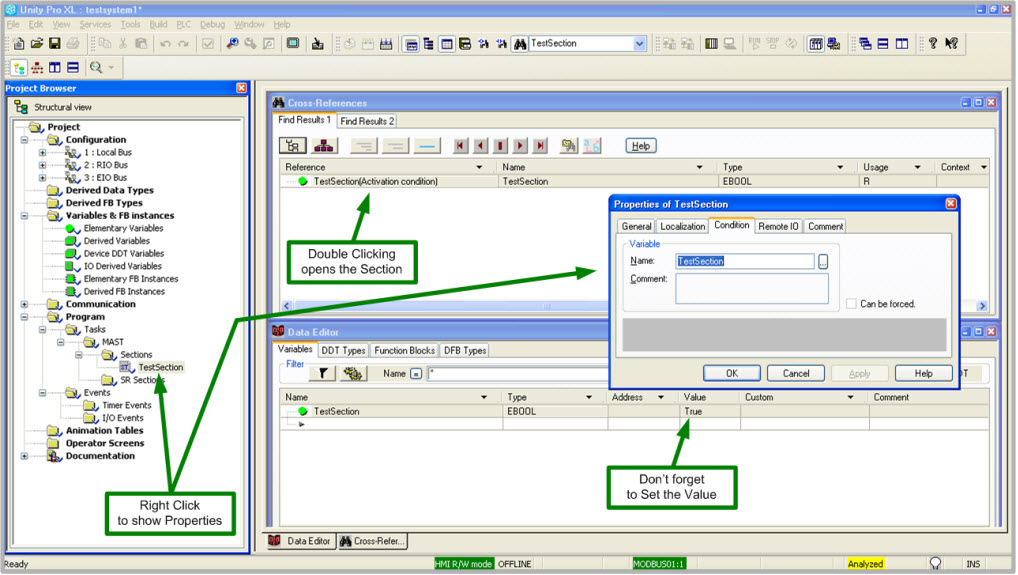Click the New project icon
The image size is (1018, 575).
[19, 43]
